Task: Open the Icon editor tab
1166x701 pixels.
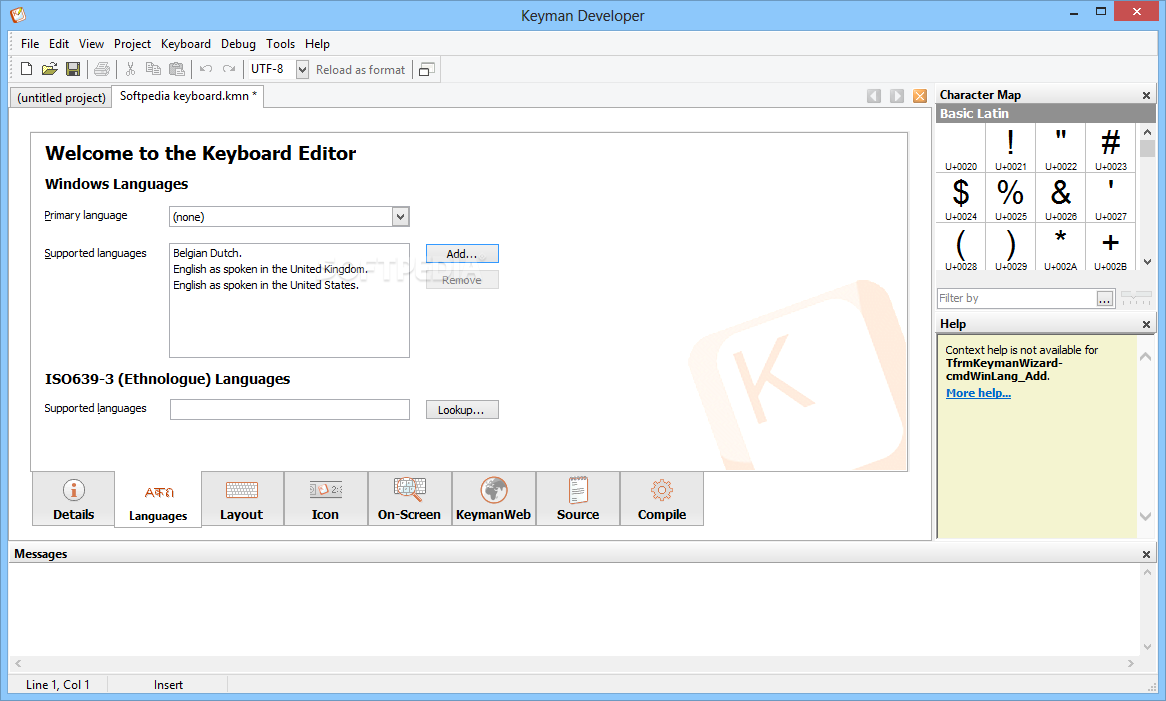Action: click(326, 499)
